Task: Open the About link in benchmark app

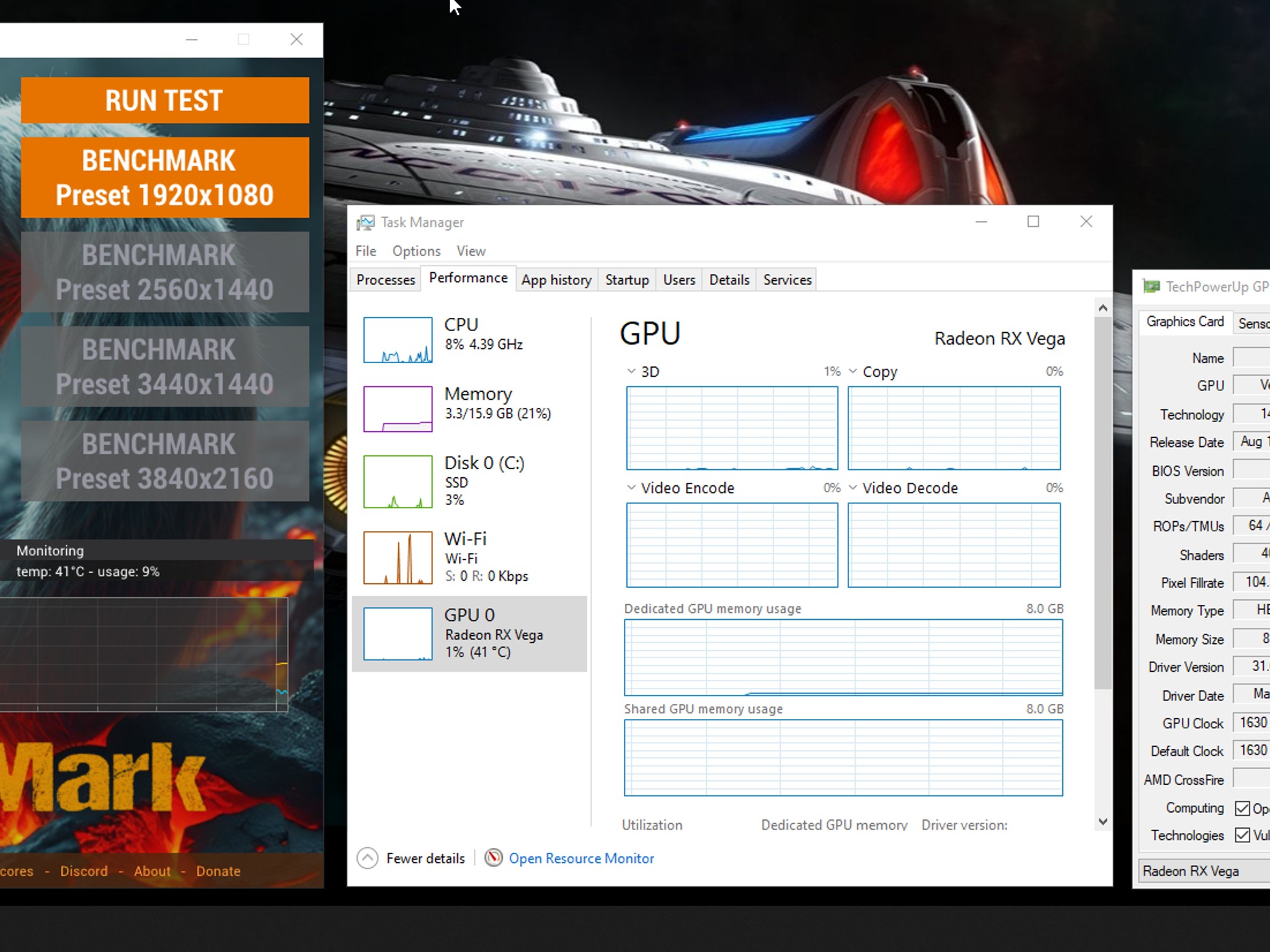Action: [x=152, y=871]
